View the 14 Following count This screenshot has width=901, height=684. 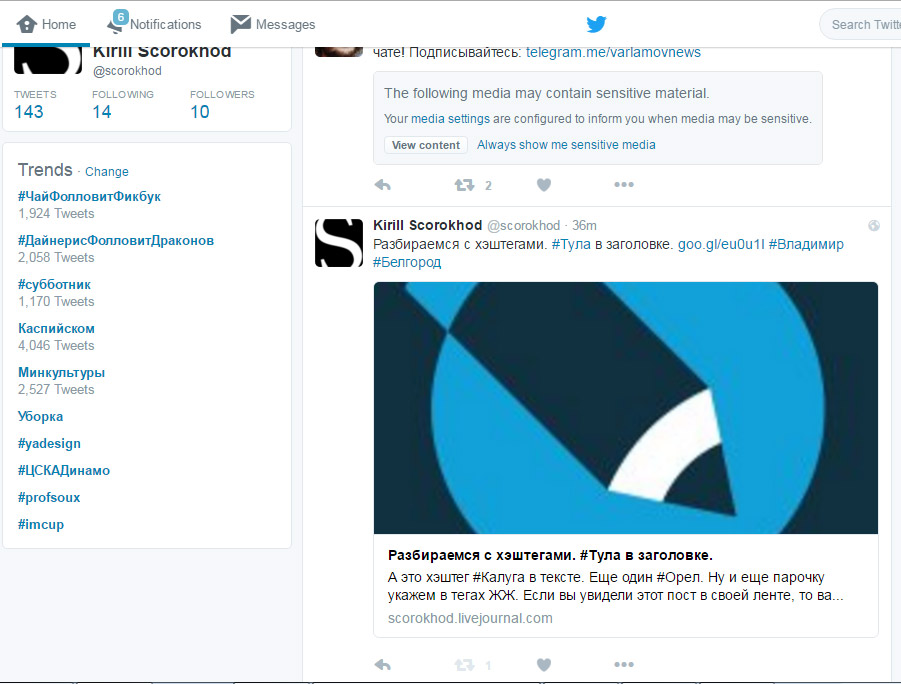click(x=102, y=112)
